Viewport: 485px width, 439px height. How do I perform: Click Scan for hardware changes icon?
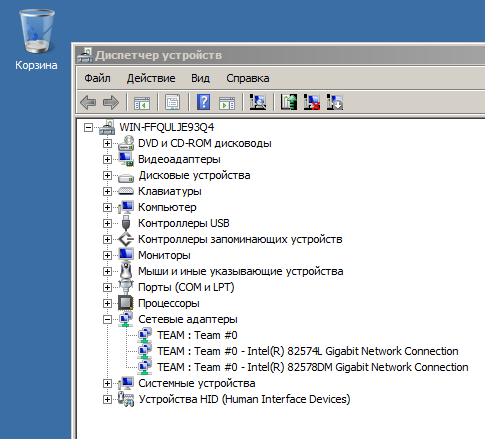(258, 102)
